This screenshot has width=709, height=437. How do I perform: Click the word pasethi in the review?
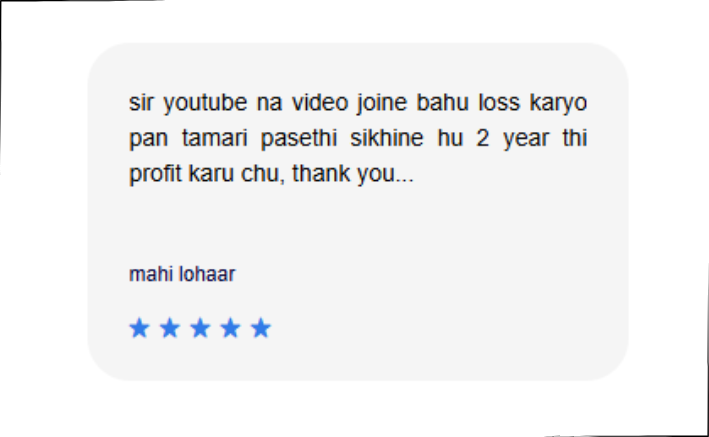[299, 139]
